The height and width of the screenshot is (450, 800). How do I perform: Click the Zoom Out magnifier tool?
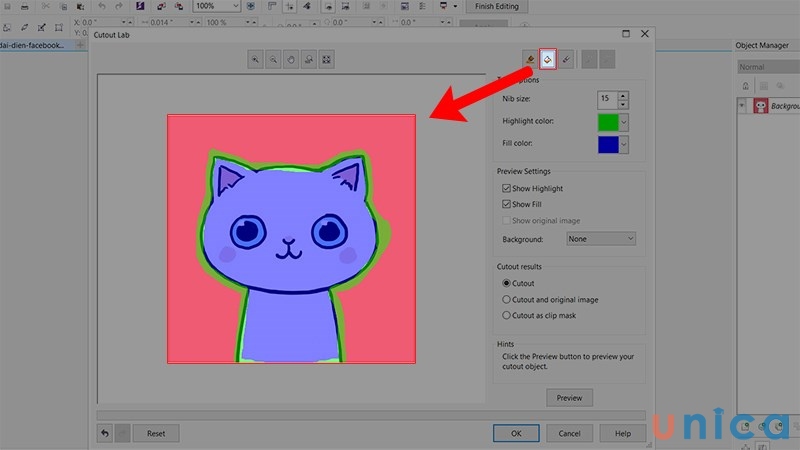click(x=273, y=60)
